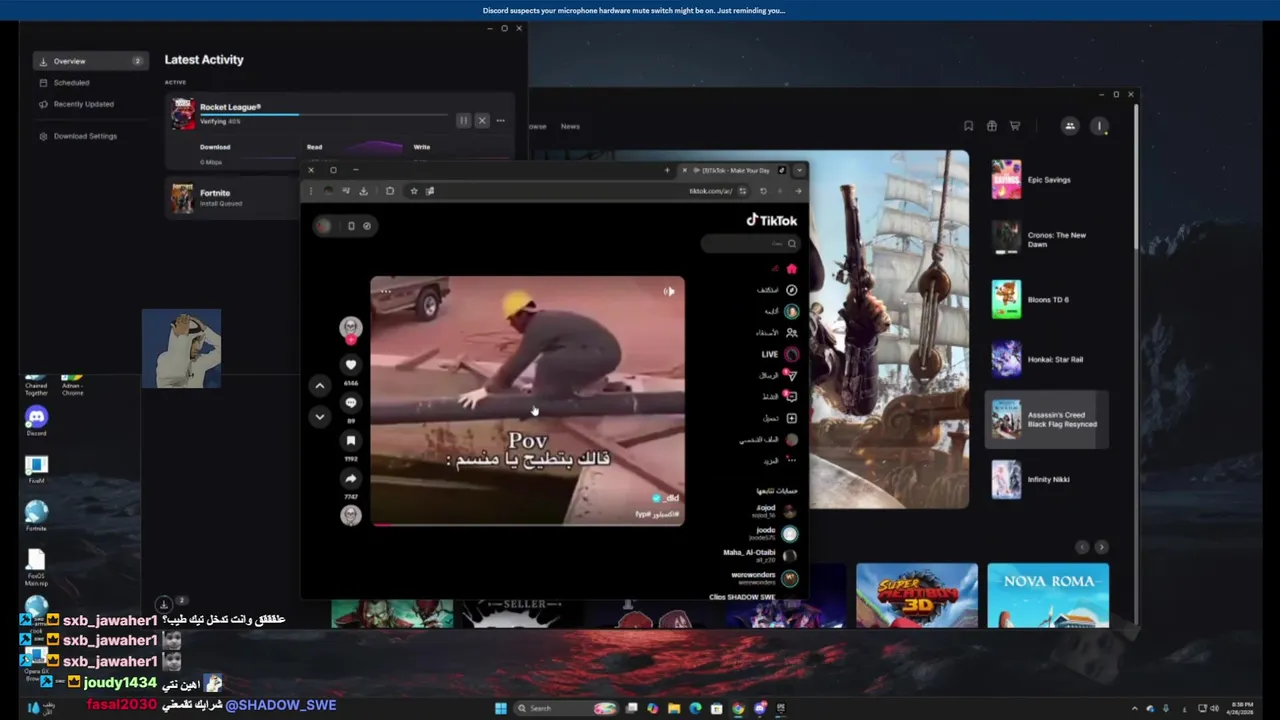
Task: Follow the creator with plus badge avatar
Action: 351,329
